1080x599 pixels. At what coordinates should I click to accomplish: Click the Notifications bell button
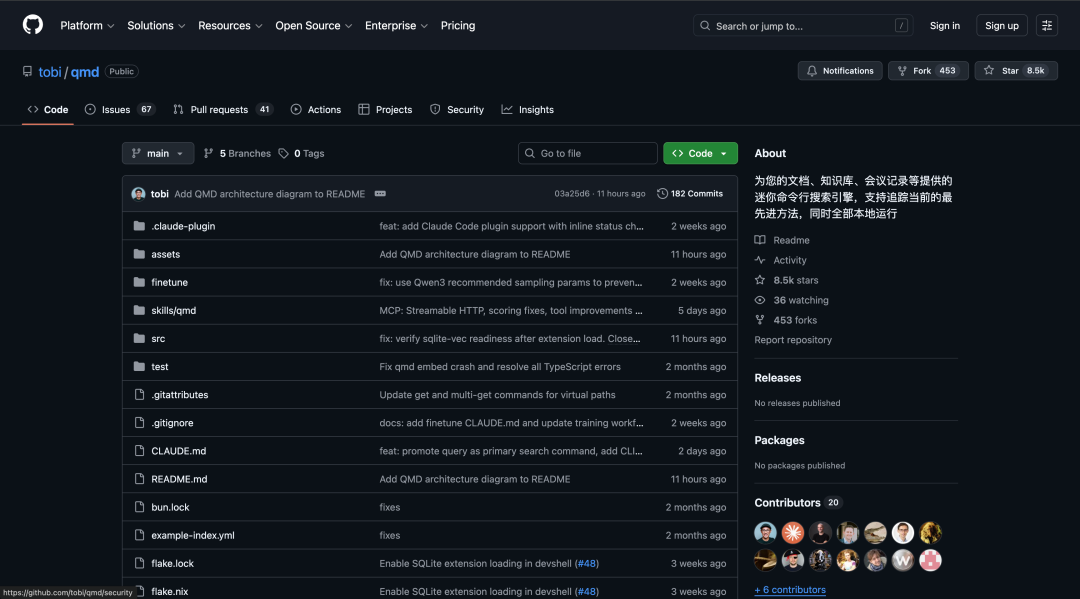point(840,71)
